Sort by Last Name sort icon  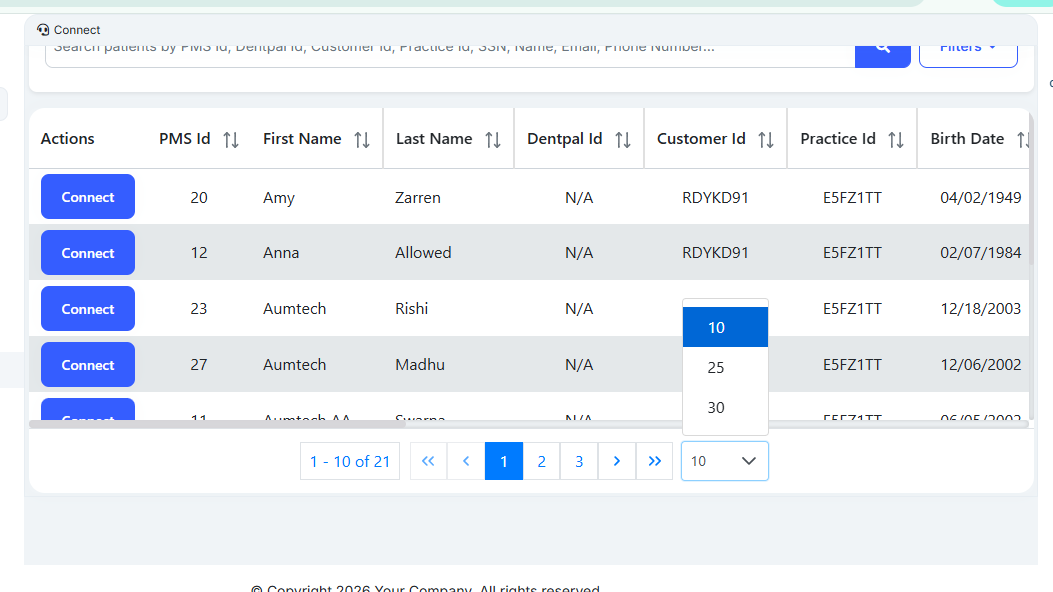tap(492, 140)
